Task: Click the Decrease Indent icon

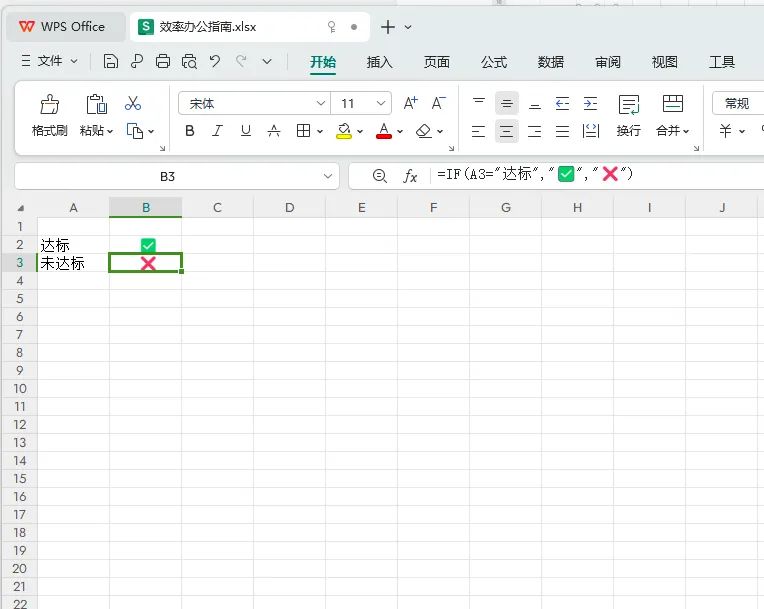Action: (562, 103)
